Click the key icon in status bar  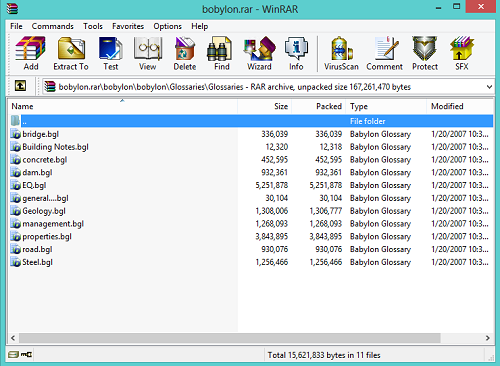point(26,354)
